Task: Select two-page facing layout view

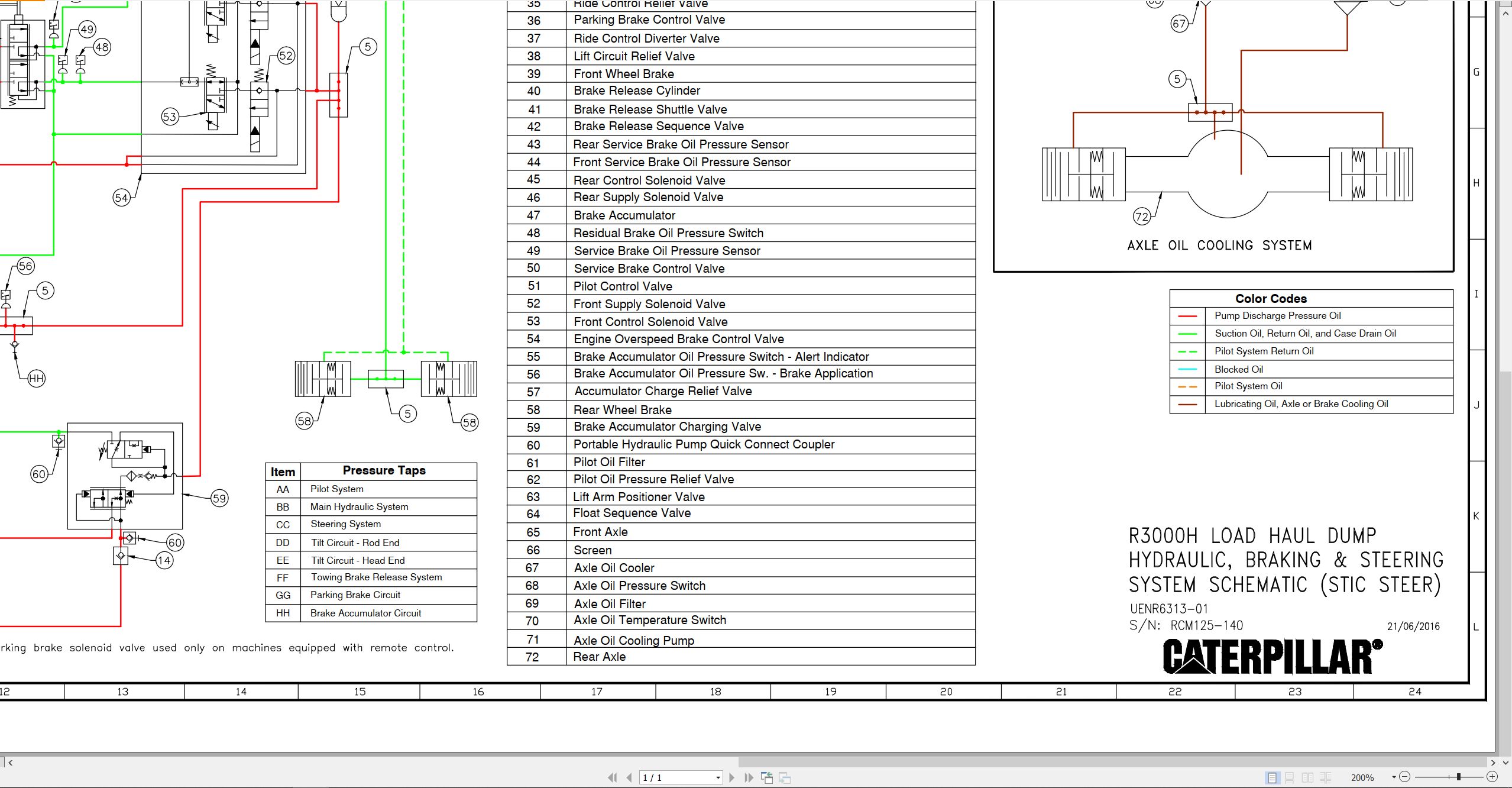Action: [1308, 777]
